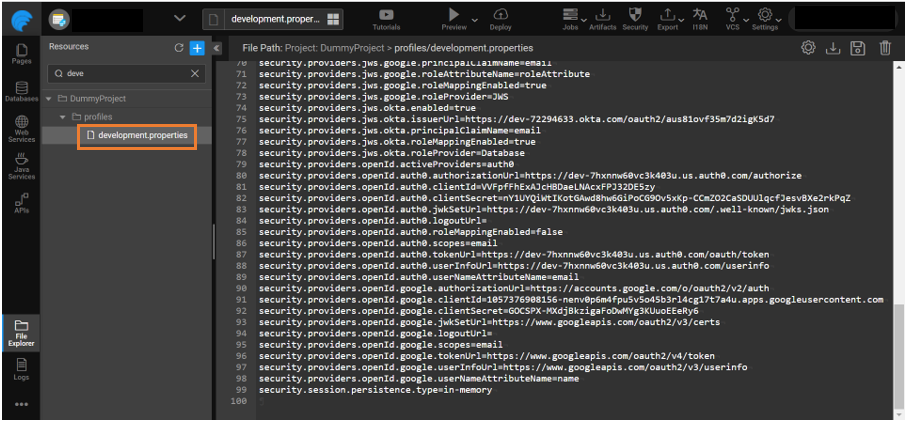The height and width of the screenshot is (424, 909).
Task: Collapse the DummyProject tree node
Action: point(50,99)
